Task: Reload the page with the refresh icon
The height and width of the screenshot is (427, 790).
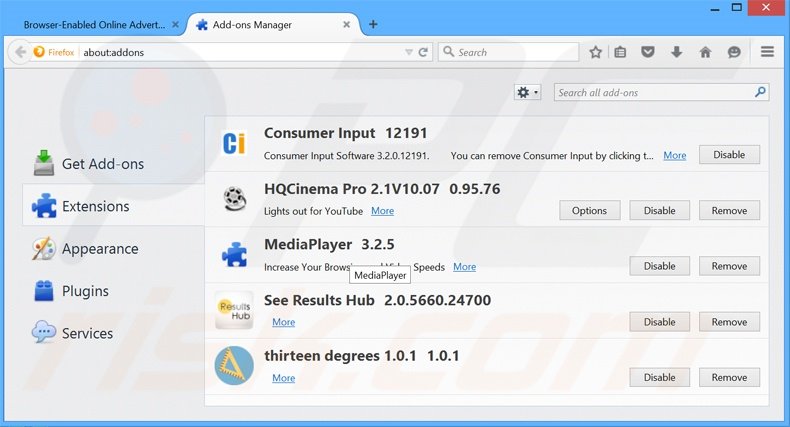Action: [423, 52]
